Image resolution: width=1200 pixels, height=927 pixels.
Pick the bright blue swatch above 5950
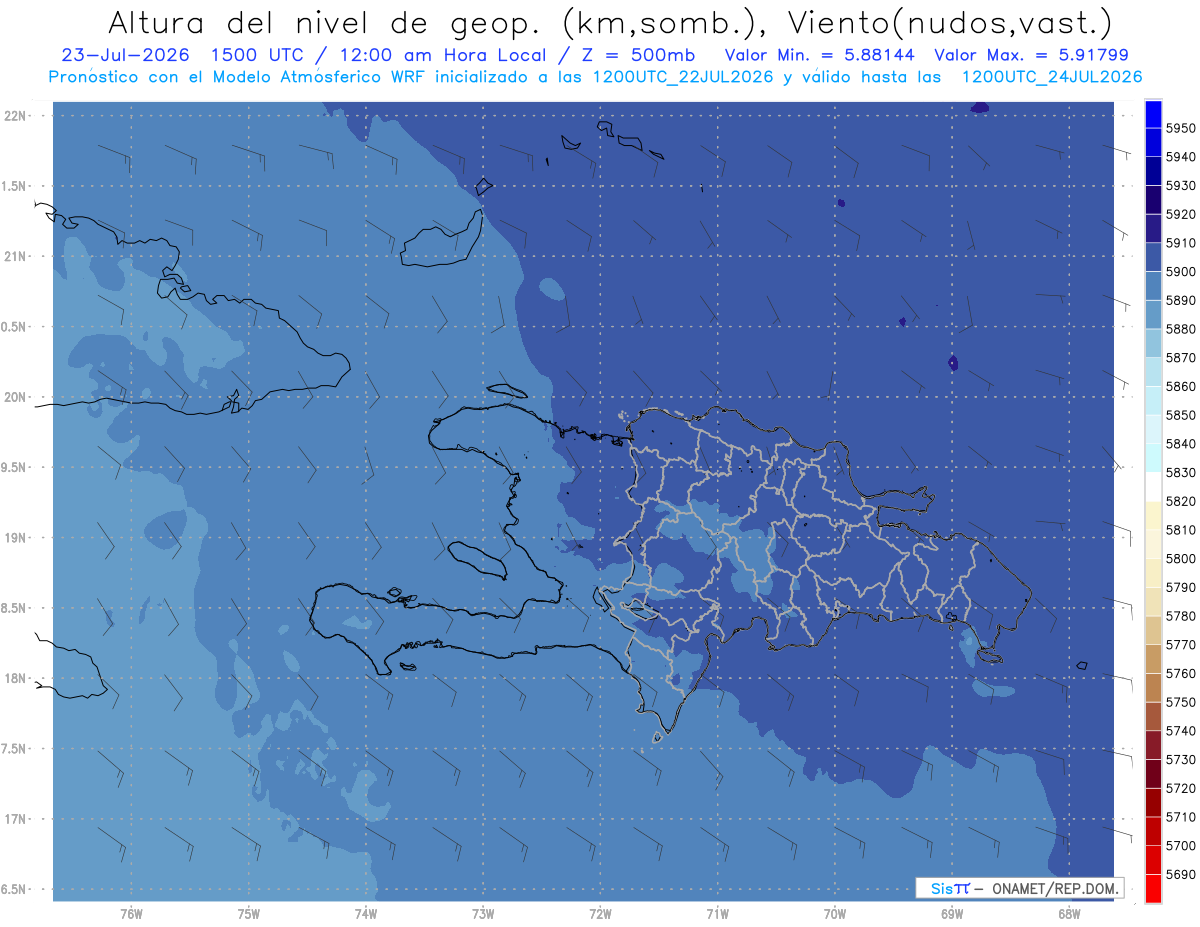coord(1153,114)
